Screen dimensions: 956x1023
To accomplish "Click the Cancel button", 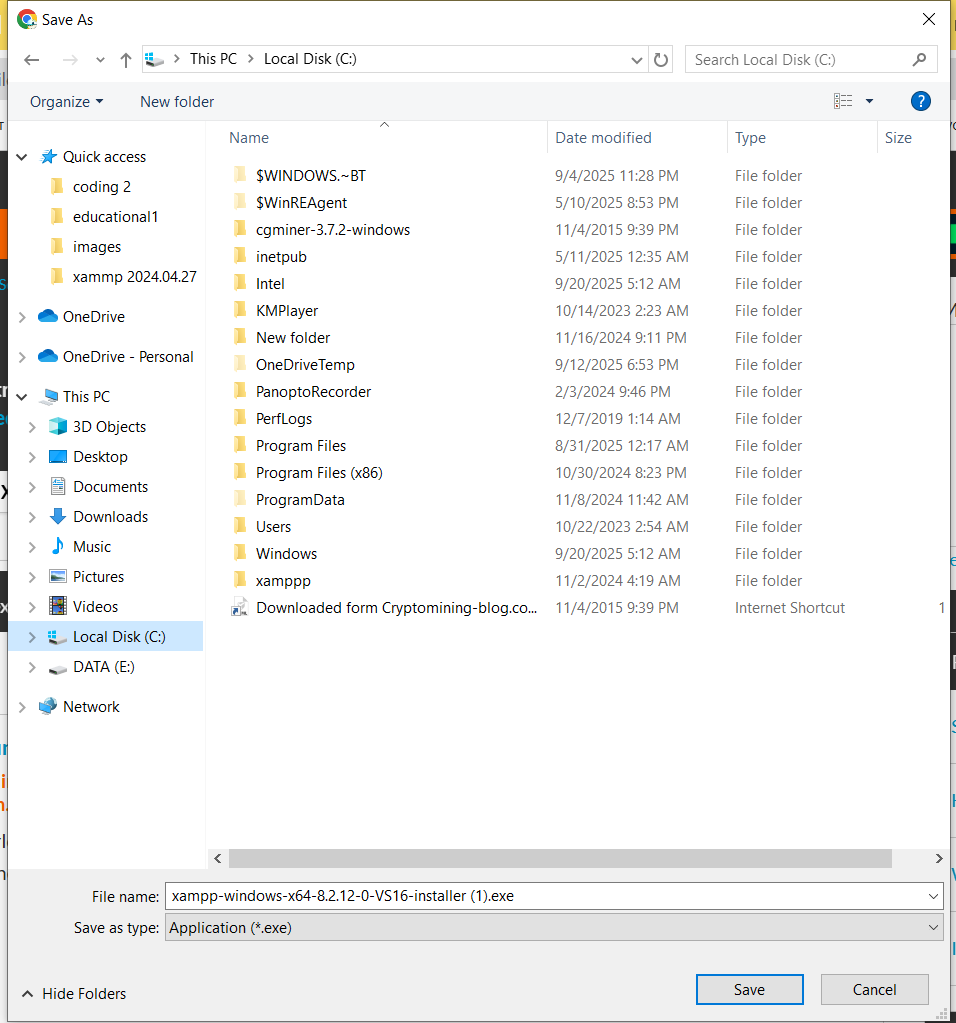I will pyautogui.click(x=874, y=990).
